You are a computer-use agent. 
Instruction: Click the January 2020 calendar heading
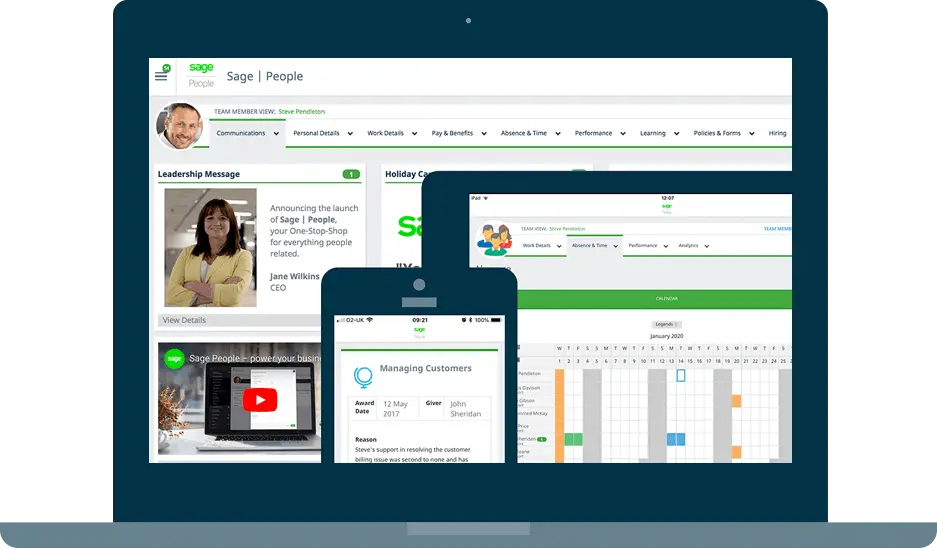pyautogui.click(x=666, y=336)
